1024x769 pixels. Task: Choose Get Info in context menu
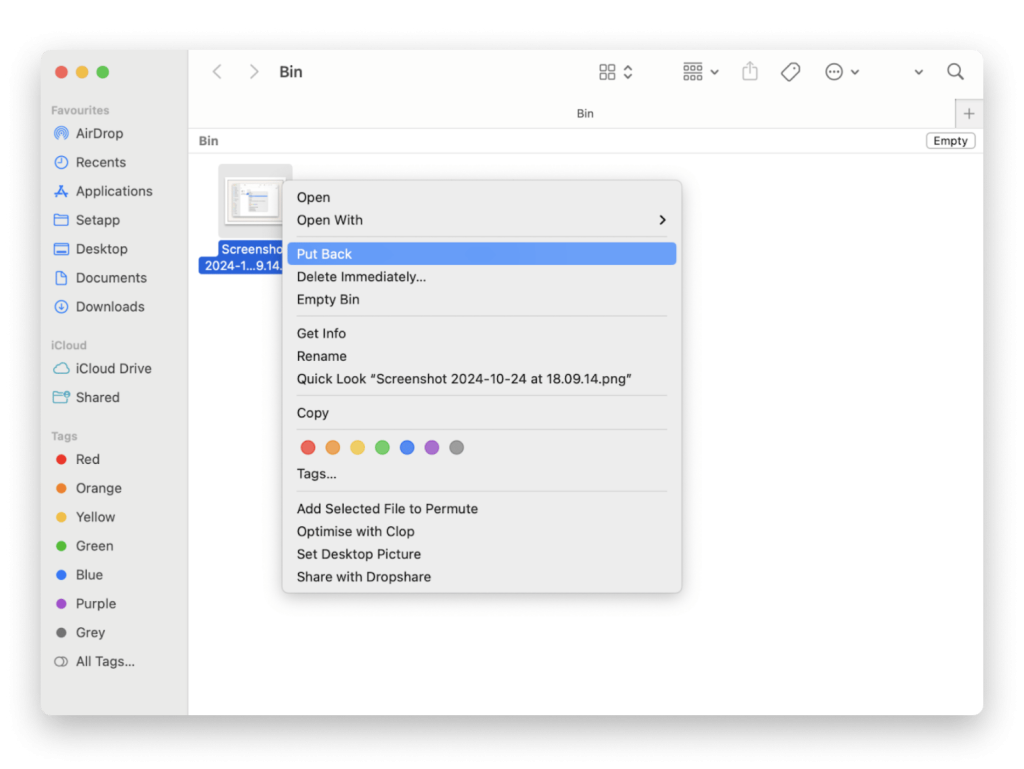(x=321, y=333)
